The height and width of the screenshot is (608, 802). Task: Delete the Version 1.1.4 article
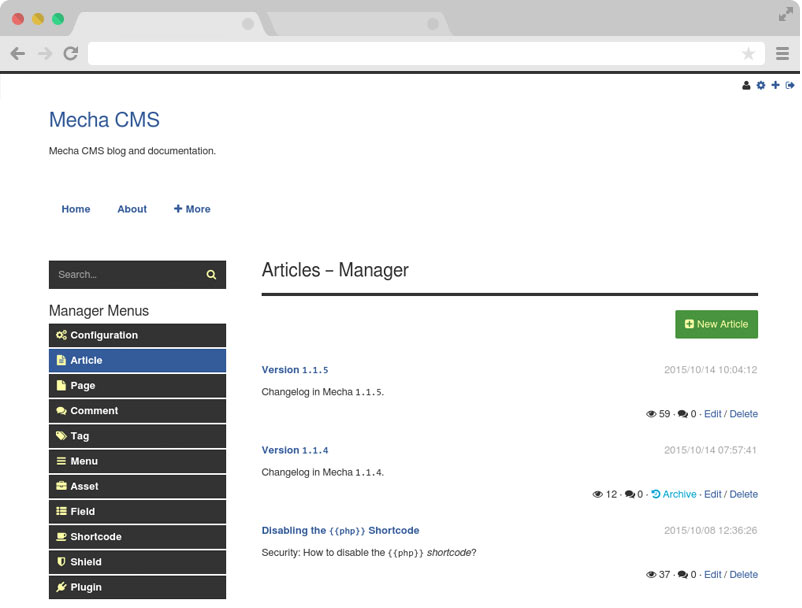tap(744, 494)
